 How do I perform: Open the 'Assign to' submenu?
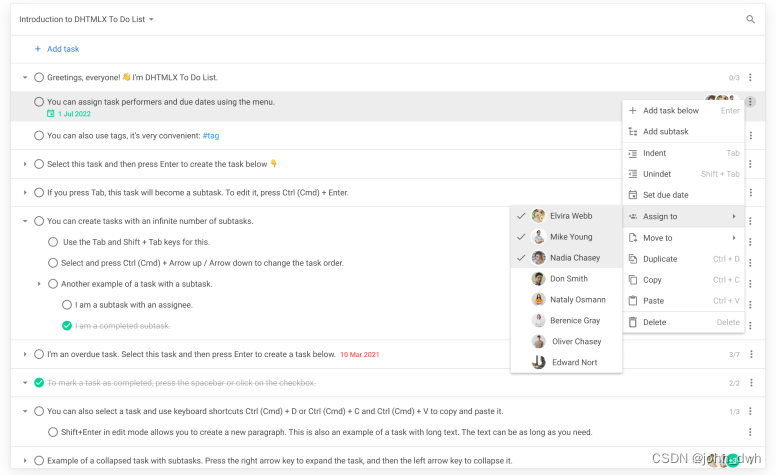pos(683,216)
